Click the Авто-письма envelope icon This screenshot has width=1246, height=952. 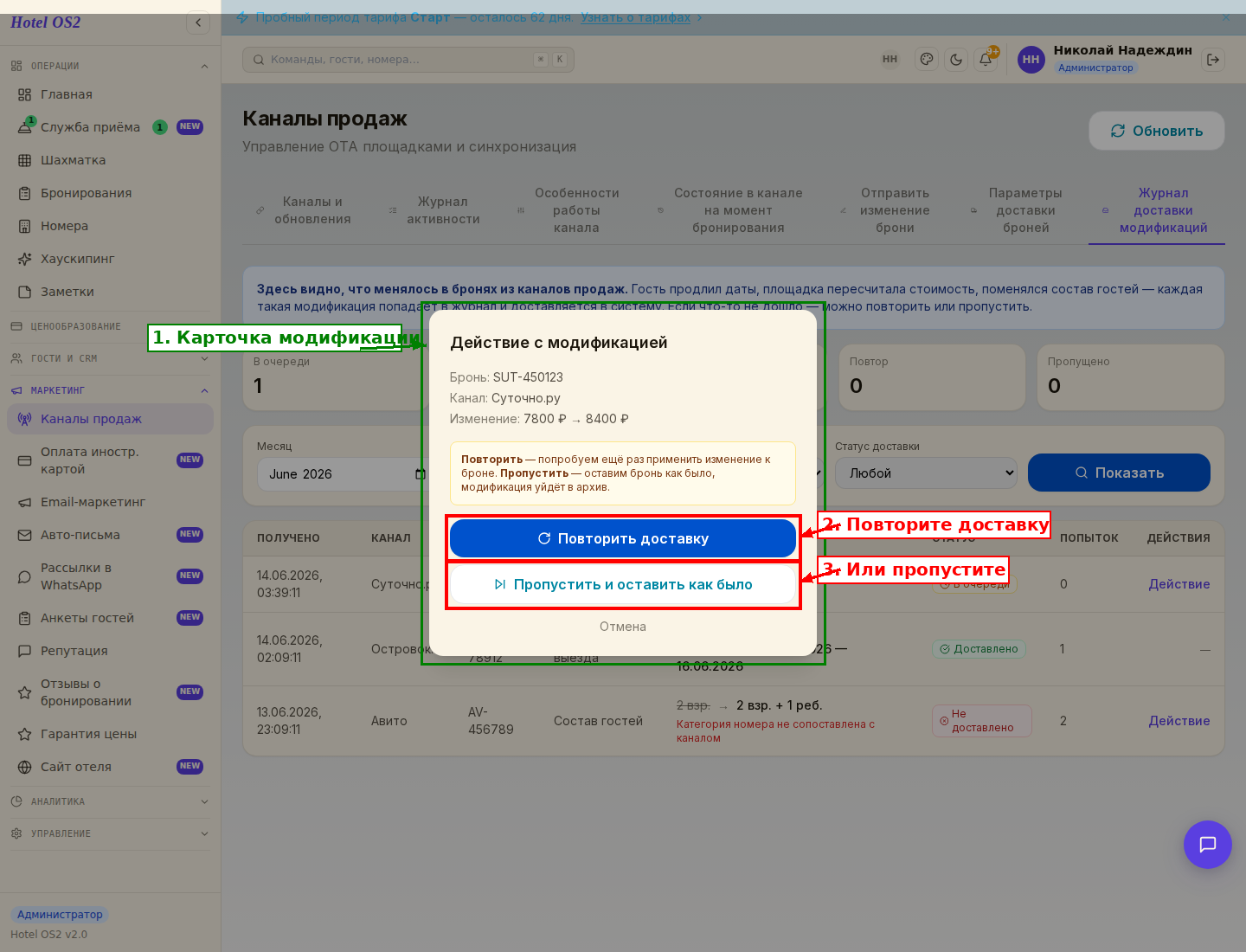coord(24,535)
